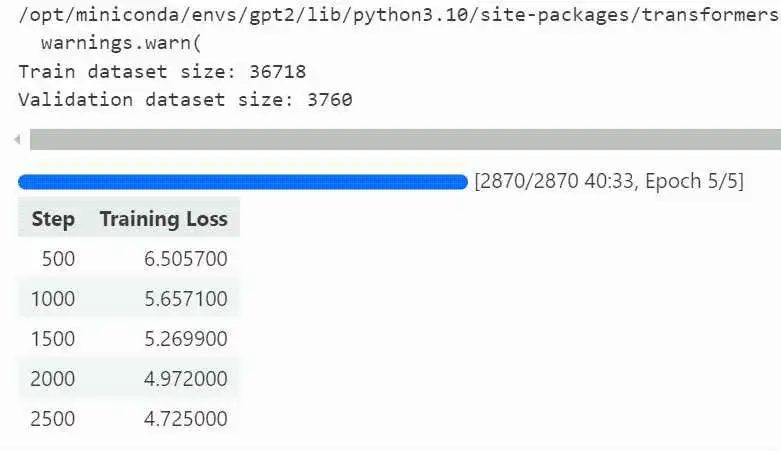The width and height of the screenshot is (781, 451).
Task: Select the step 2500 cell
Action: click(x=53, y=419)
